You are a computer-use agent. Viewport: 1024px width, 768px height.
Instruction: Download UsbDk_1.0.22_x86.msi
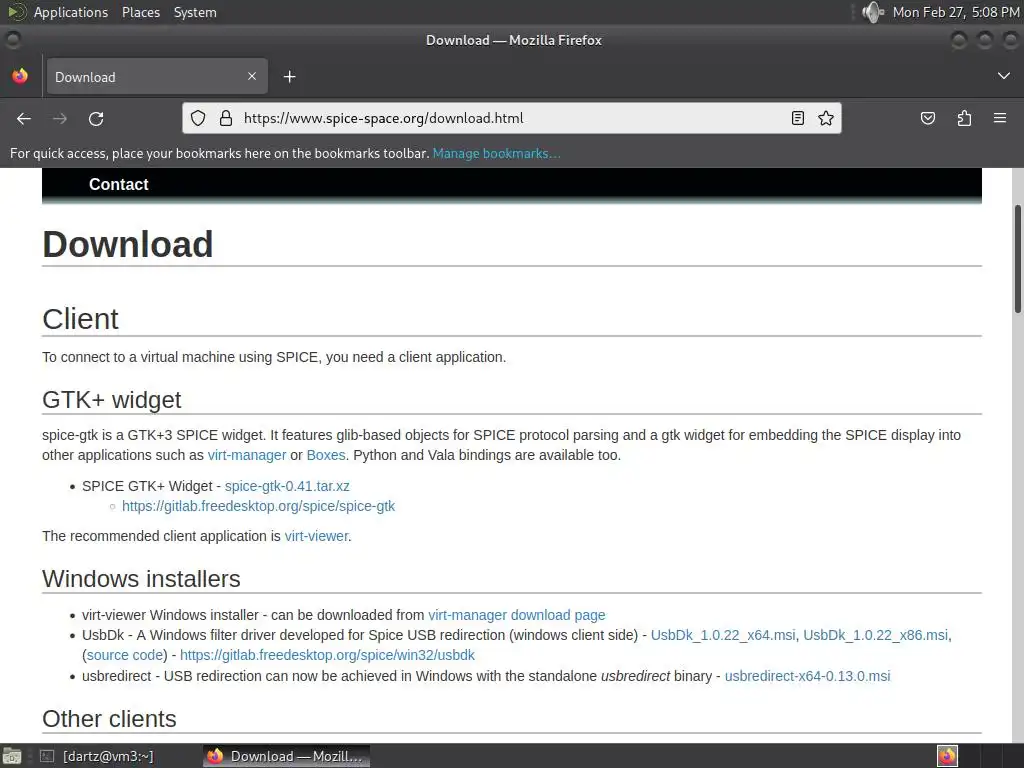(x=875, y=635)
